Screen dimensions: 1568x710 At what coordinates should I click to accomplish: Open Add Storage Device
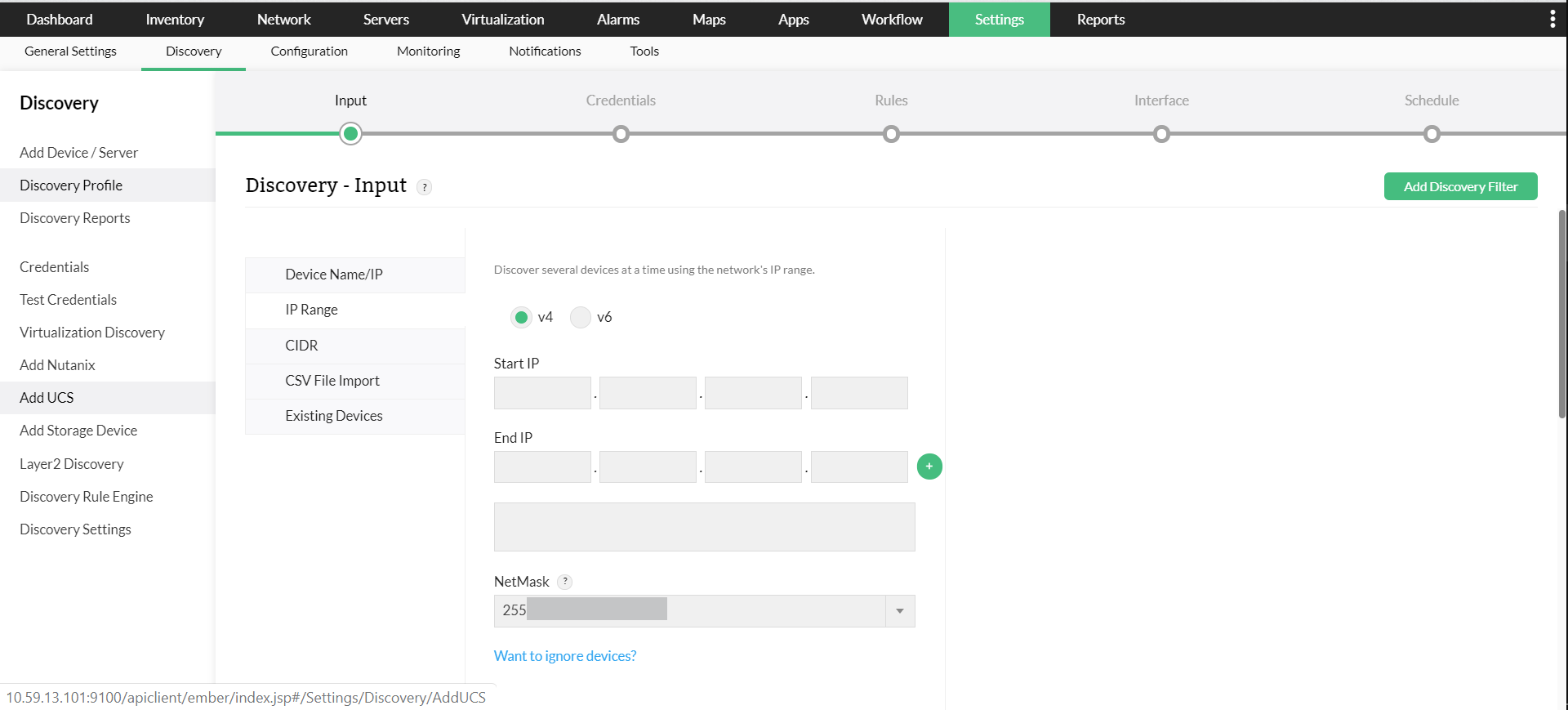tap(78, 431)
